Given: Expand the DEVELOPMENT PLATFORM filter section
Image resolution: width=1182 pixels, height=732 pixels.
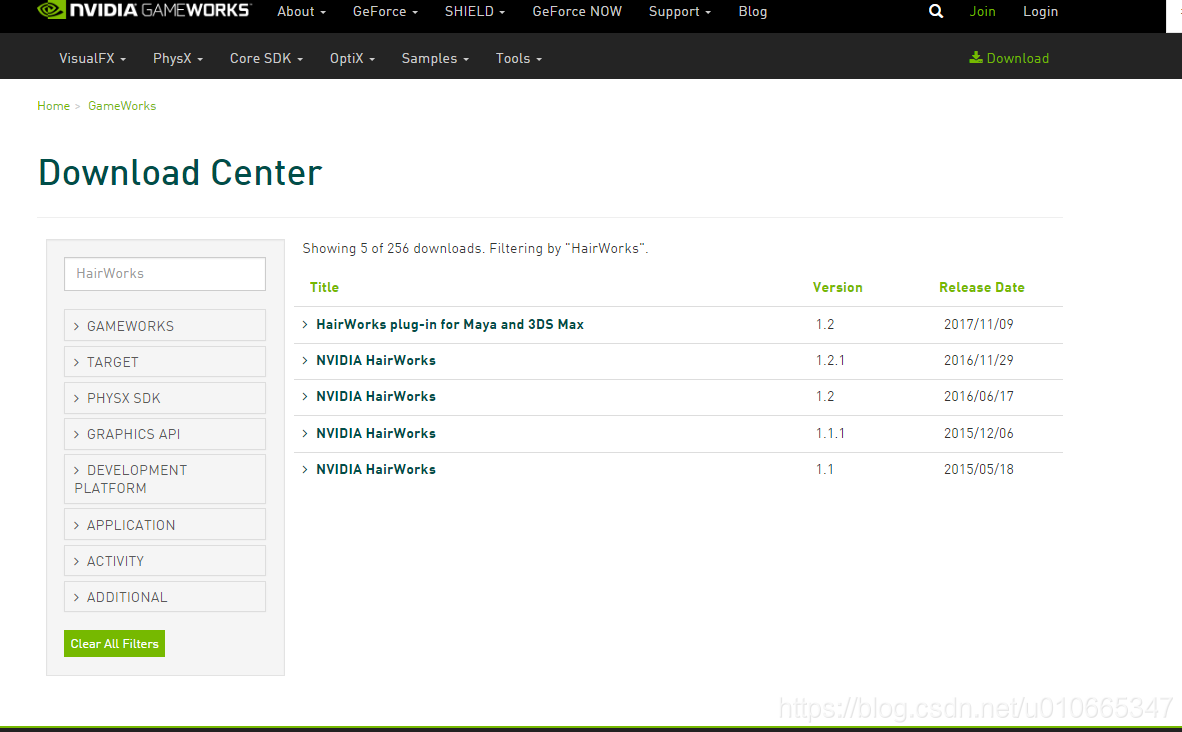Looking at the screenshot, I should (x=165, y=479).
